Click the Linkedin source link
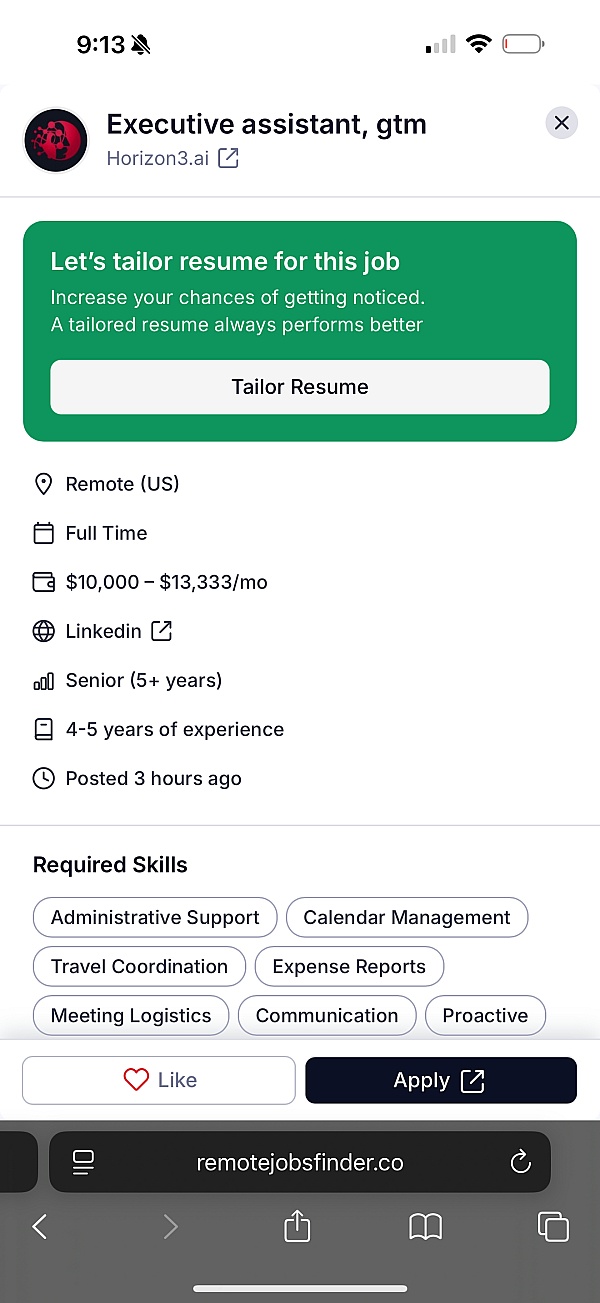 103,631
